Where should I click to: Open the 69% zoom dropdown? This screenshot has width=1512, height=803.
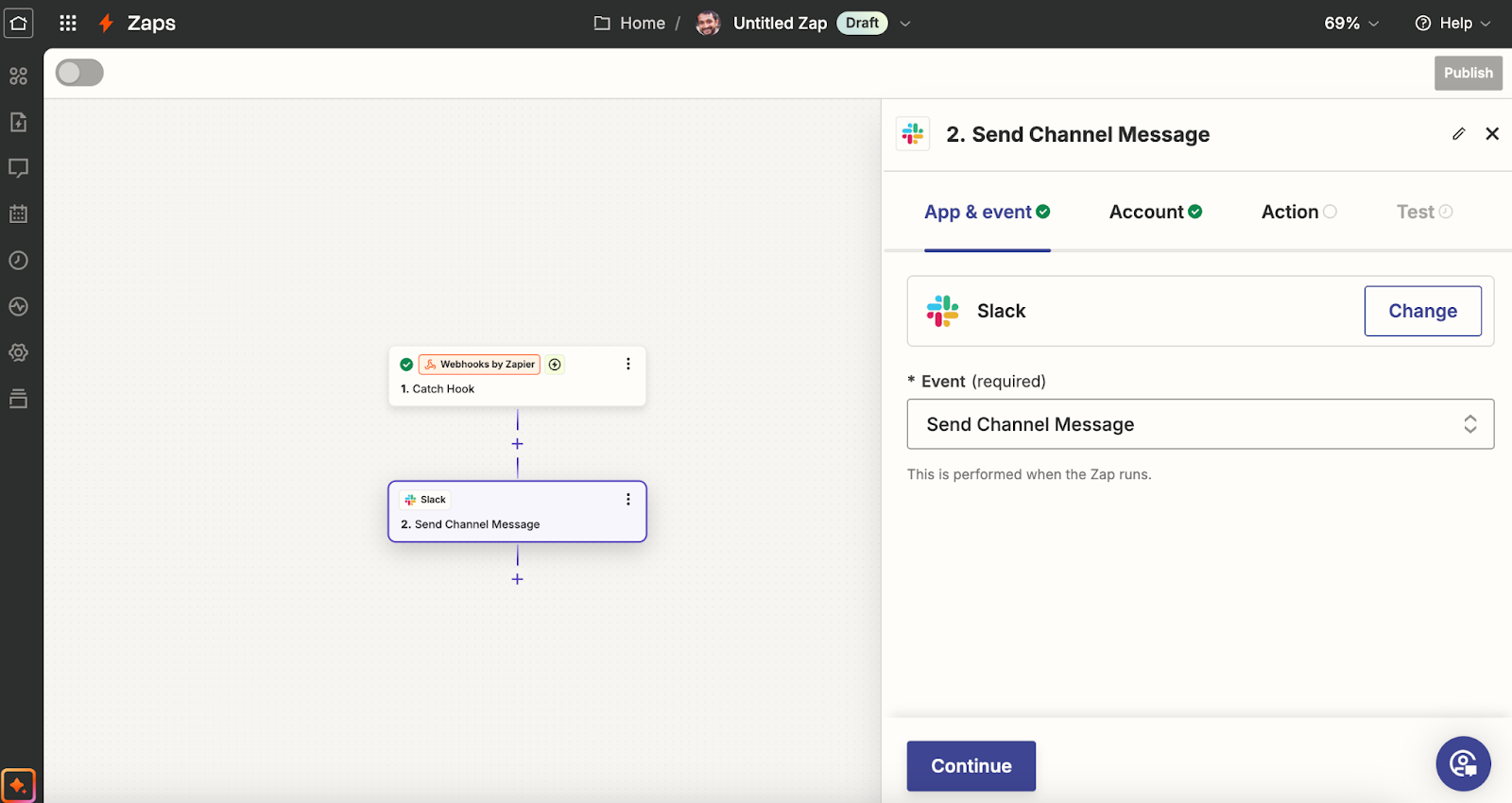[x=1351, y=23]
